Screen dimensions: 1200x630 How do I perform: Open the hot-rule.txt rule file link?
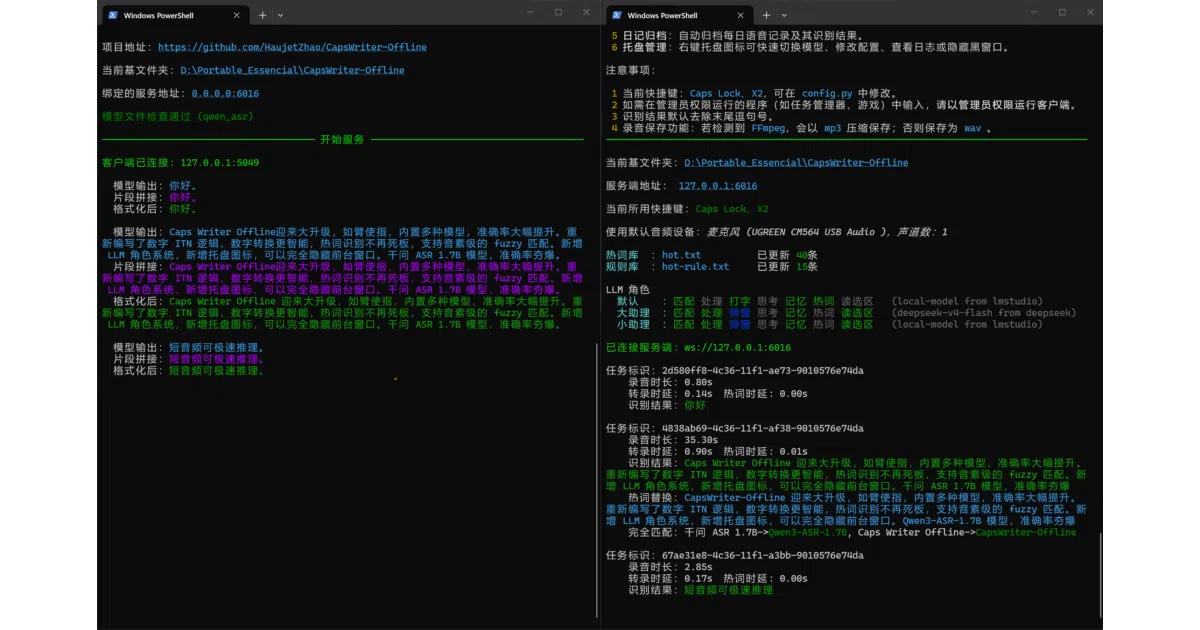[695, 267]
